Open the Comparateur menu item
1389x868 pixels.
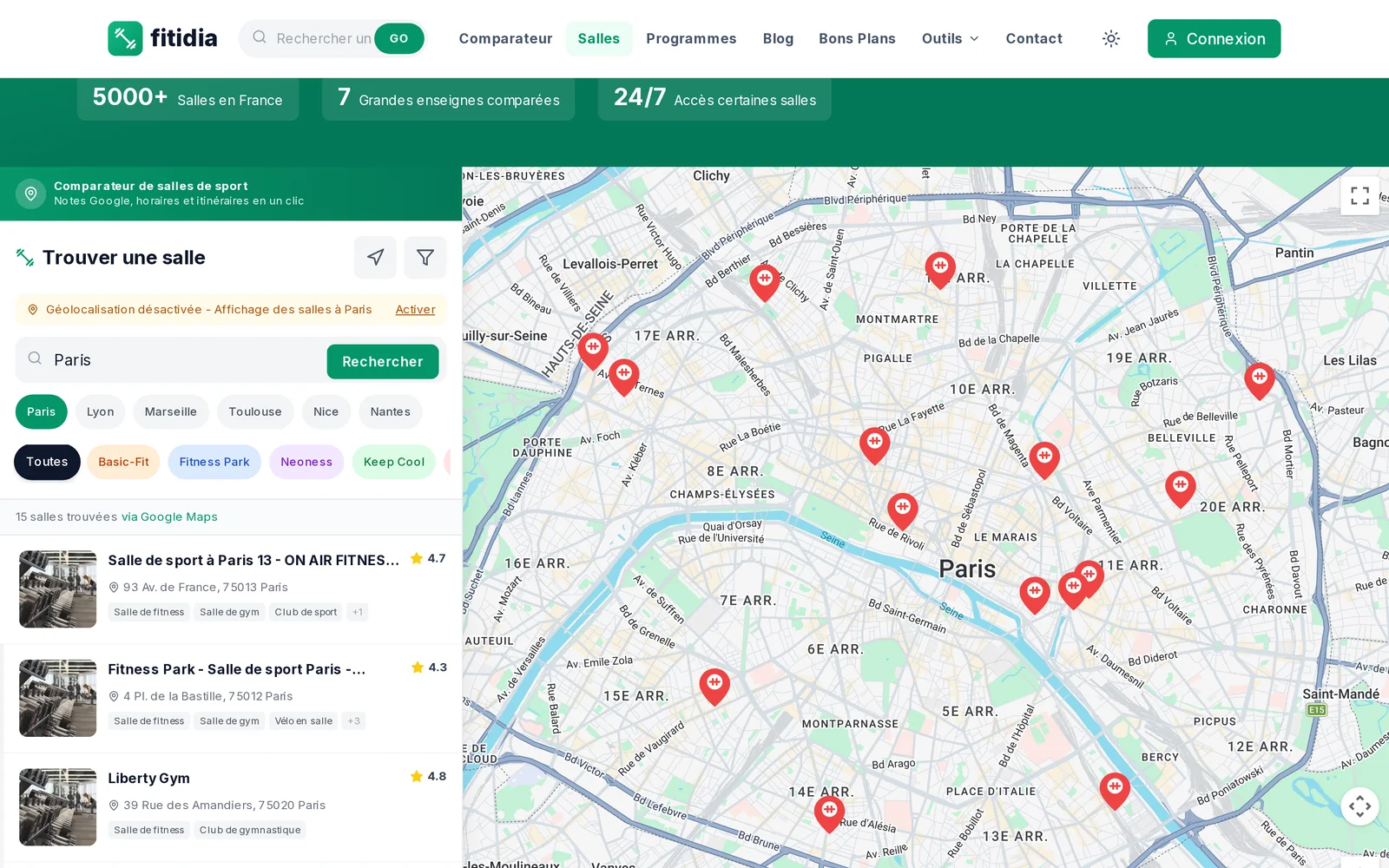click(x=505, y=38)
